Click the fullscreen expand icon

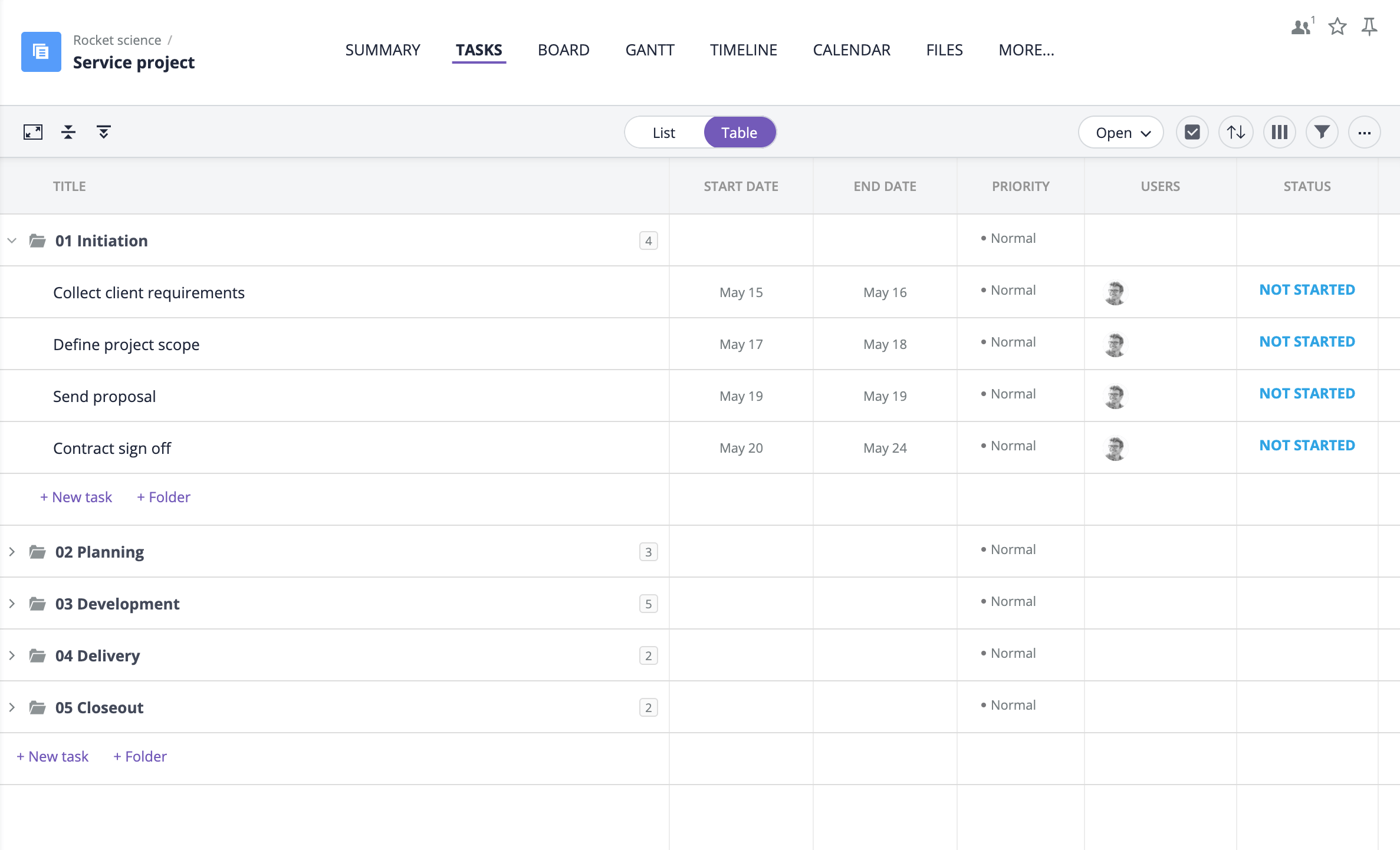point(33,132)
